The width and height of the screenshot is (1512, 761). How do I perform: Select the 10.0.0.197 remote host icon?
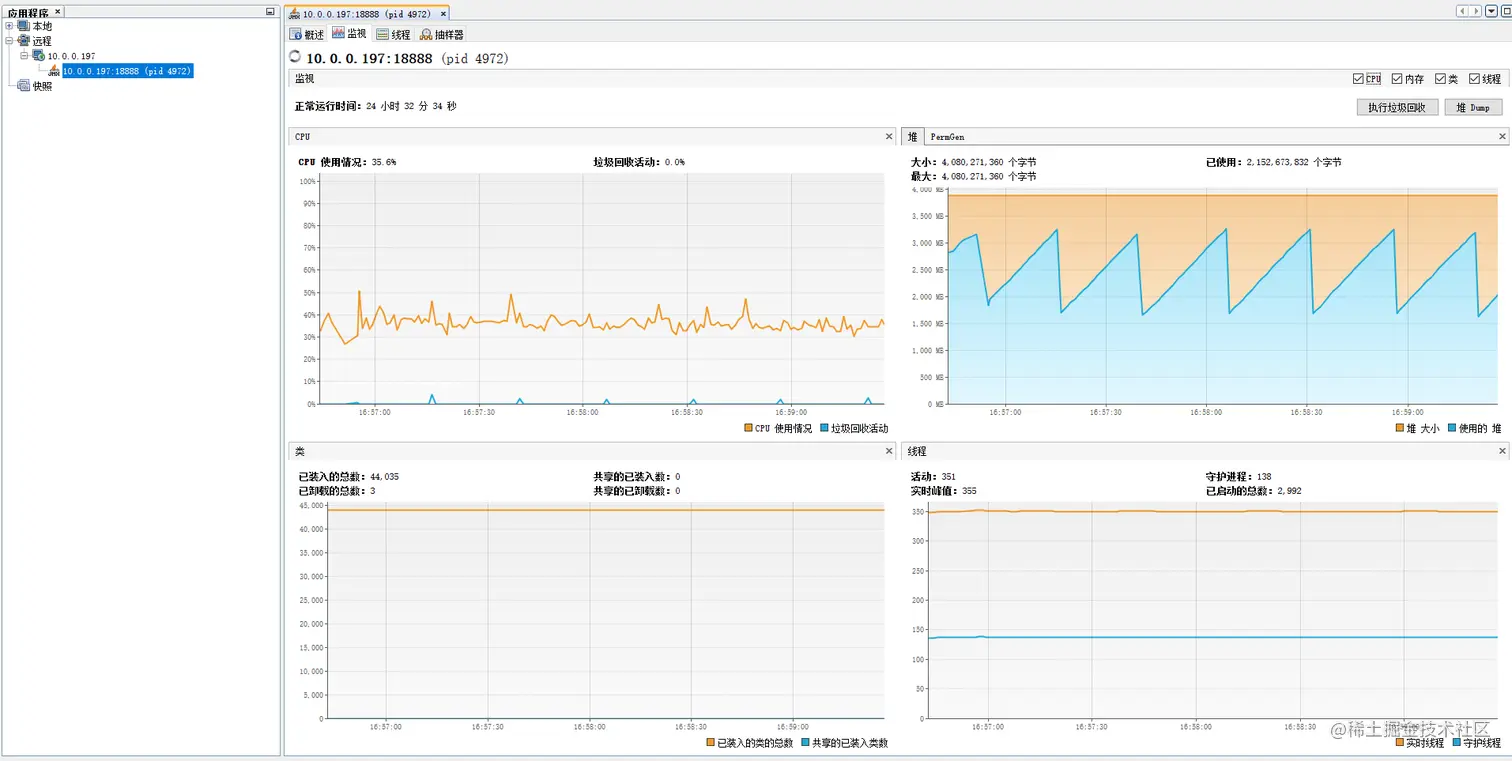point(39,56)
